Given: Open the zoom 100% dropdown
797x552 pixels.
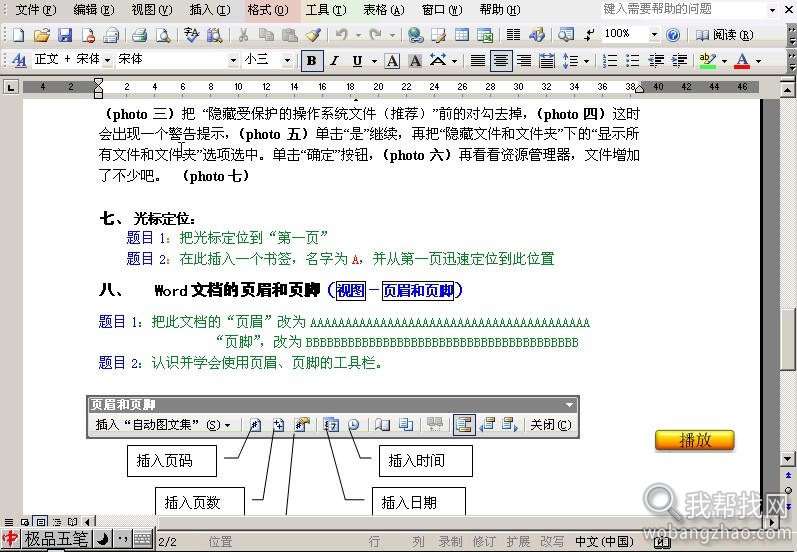Looking at the screenshot, I should [654, 35].
